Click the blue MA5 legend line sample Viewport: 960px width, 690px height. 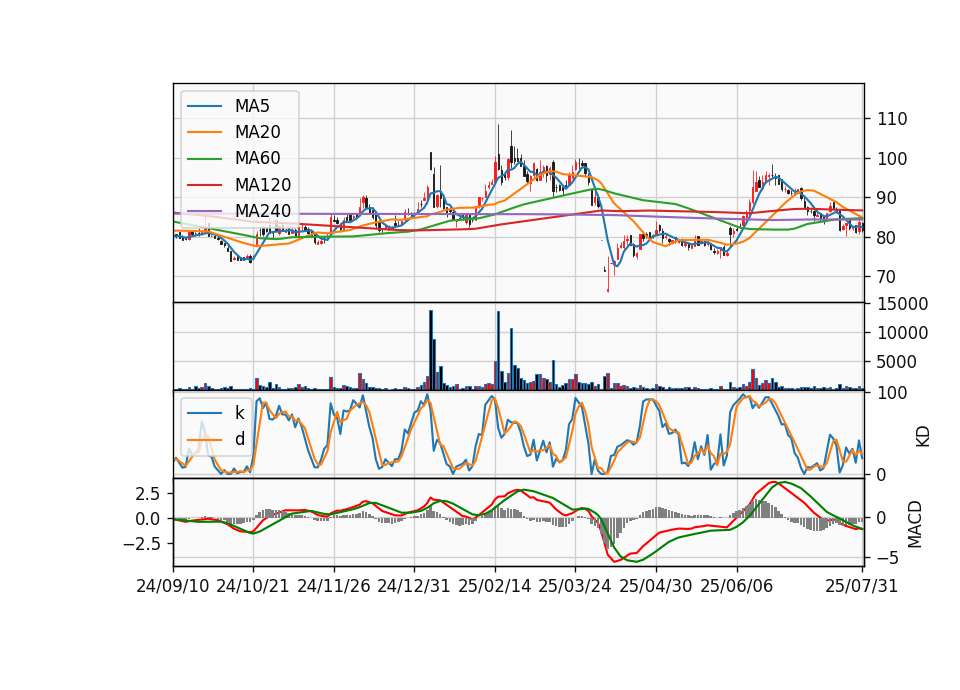pos(204,106)
